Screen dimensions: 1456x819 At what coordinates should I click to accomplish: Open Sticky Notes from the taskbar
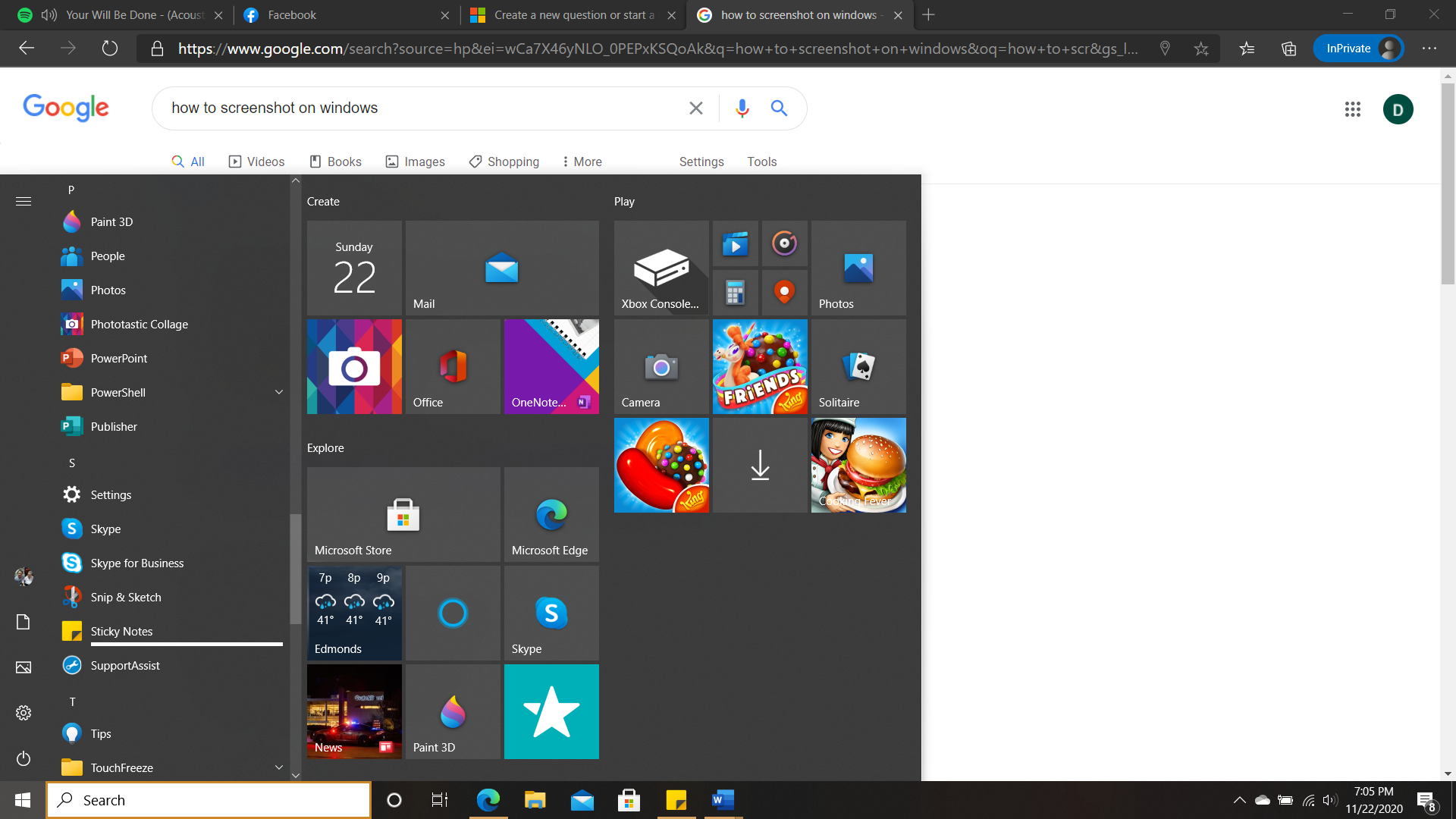[676, 800]
